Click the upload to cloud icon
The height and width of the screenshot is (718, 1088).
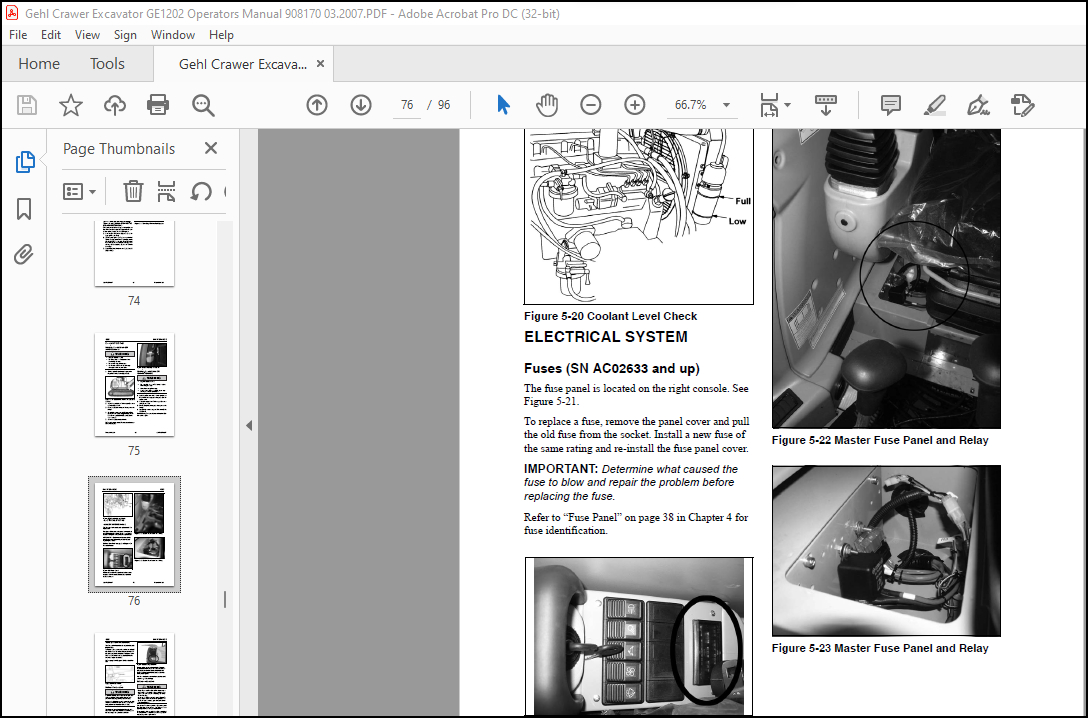pos(114,105)
